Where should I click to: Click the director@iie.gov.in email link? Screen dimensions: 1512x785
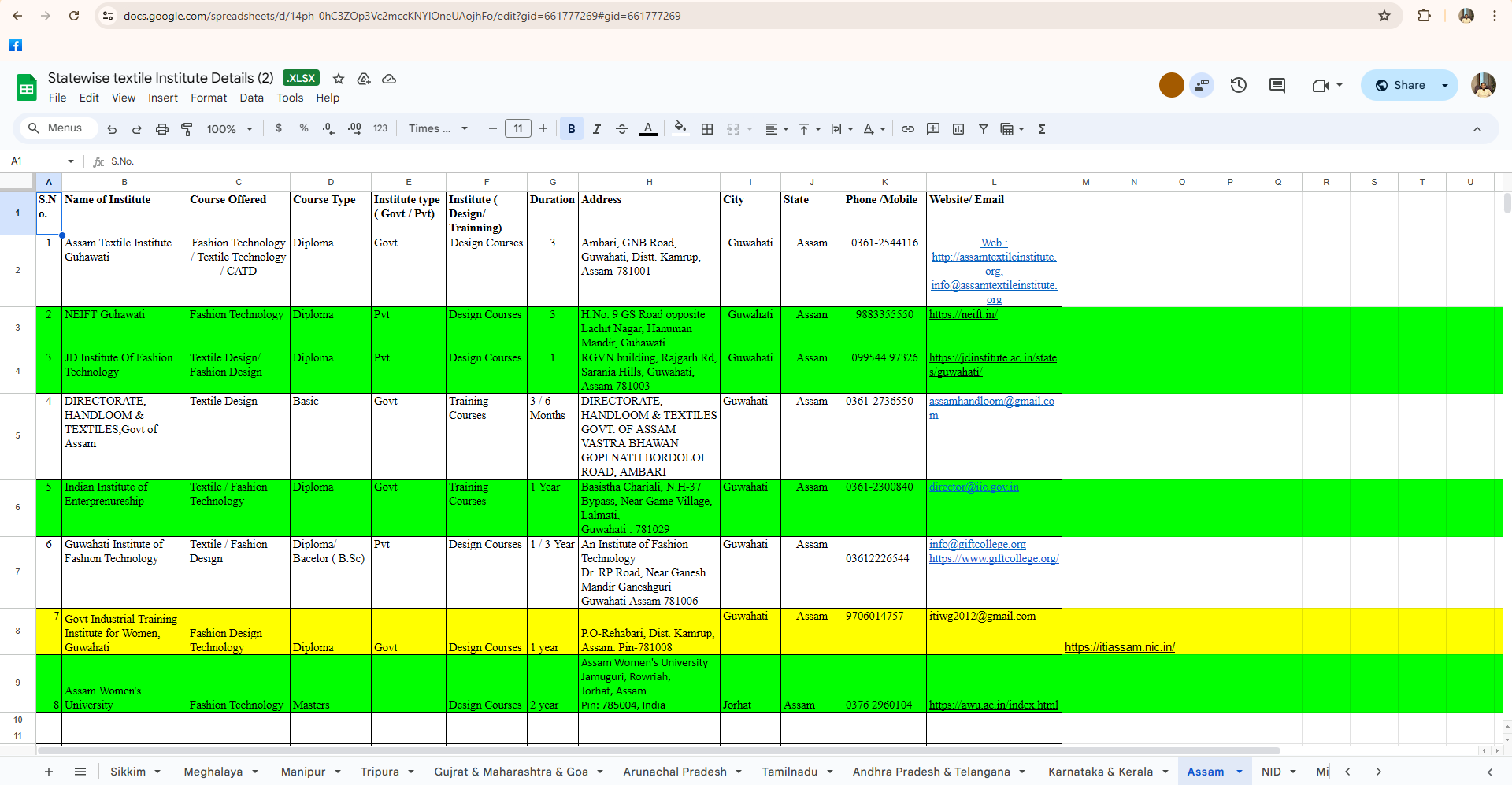[974, 487]
